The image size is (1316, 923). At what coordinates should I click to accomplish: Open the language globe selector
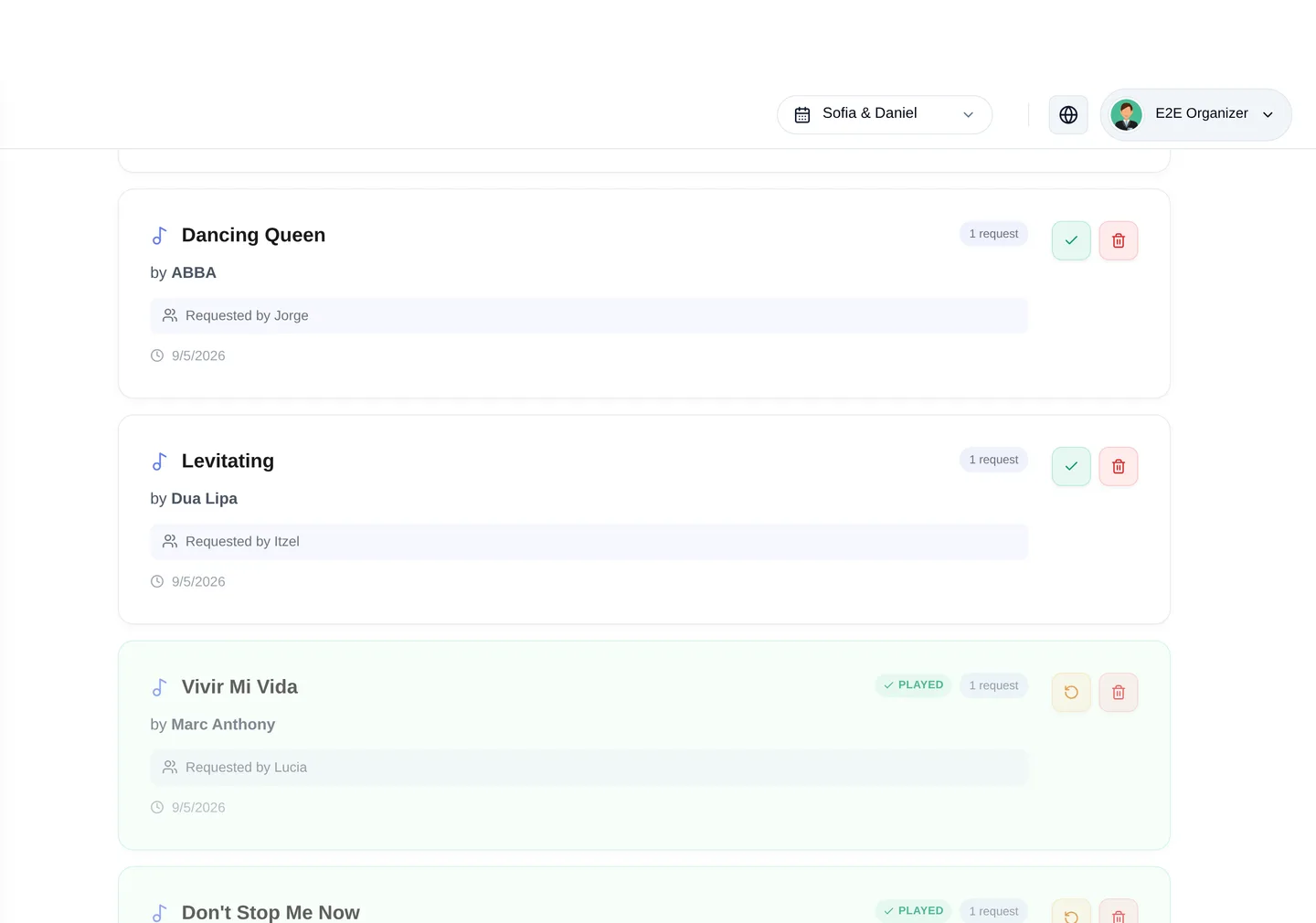pyautogui.click(x=1068, y=115)
